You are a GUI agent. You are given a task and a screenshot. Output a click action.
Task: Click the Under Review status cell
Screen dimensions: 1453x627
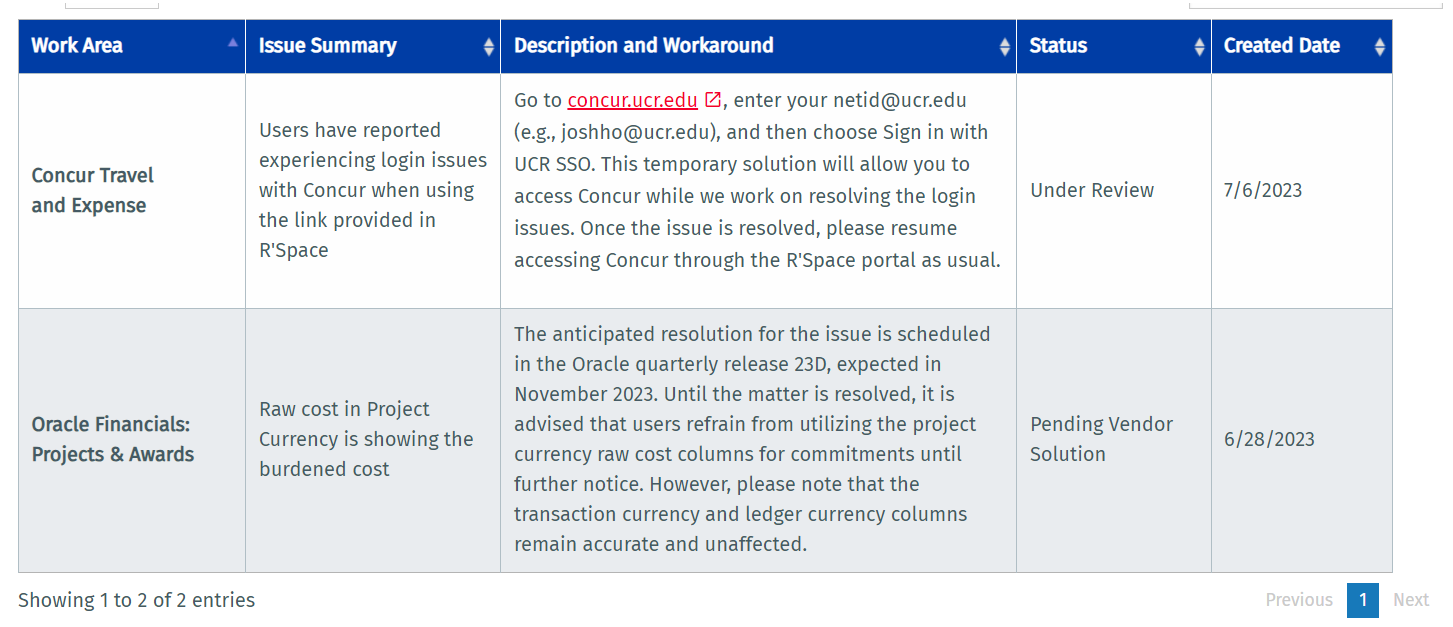coord(1092,190)
